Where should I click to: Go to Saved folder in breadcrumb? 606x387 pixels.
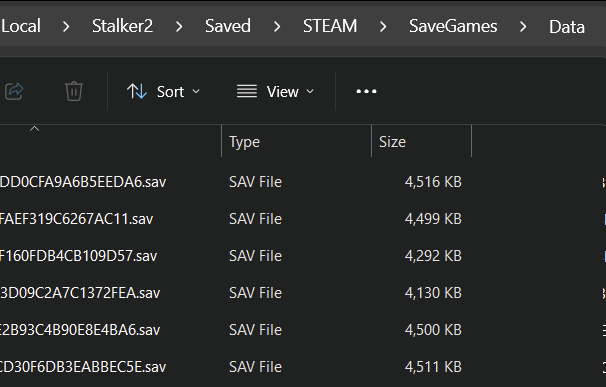228,26
